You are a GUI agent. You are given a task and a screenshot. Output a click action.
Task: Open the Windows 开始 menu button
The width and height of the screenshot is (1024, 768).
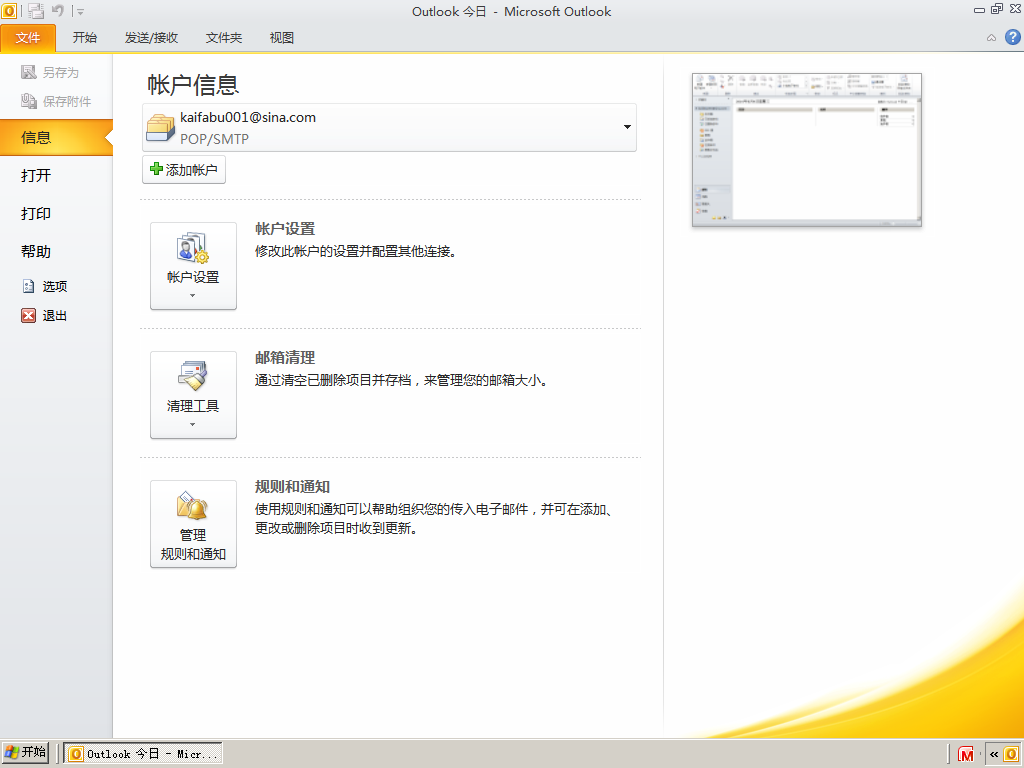point(25,753)
